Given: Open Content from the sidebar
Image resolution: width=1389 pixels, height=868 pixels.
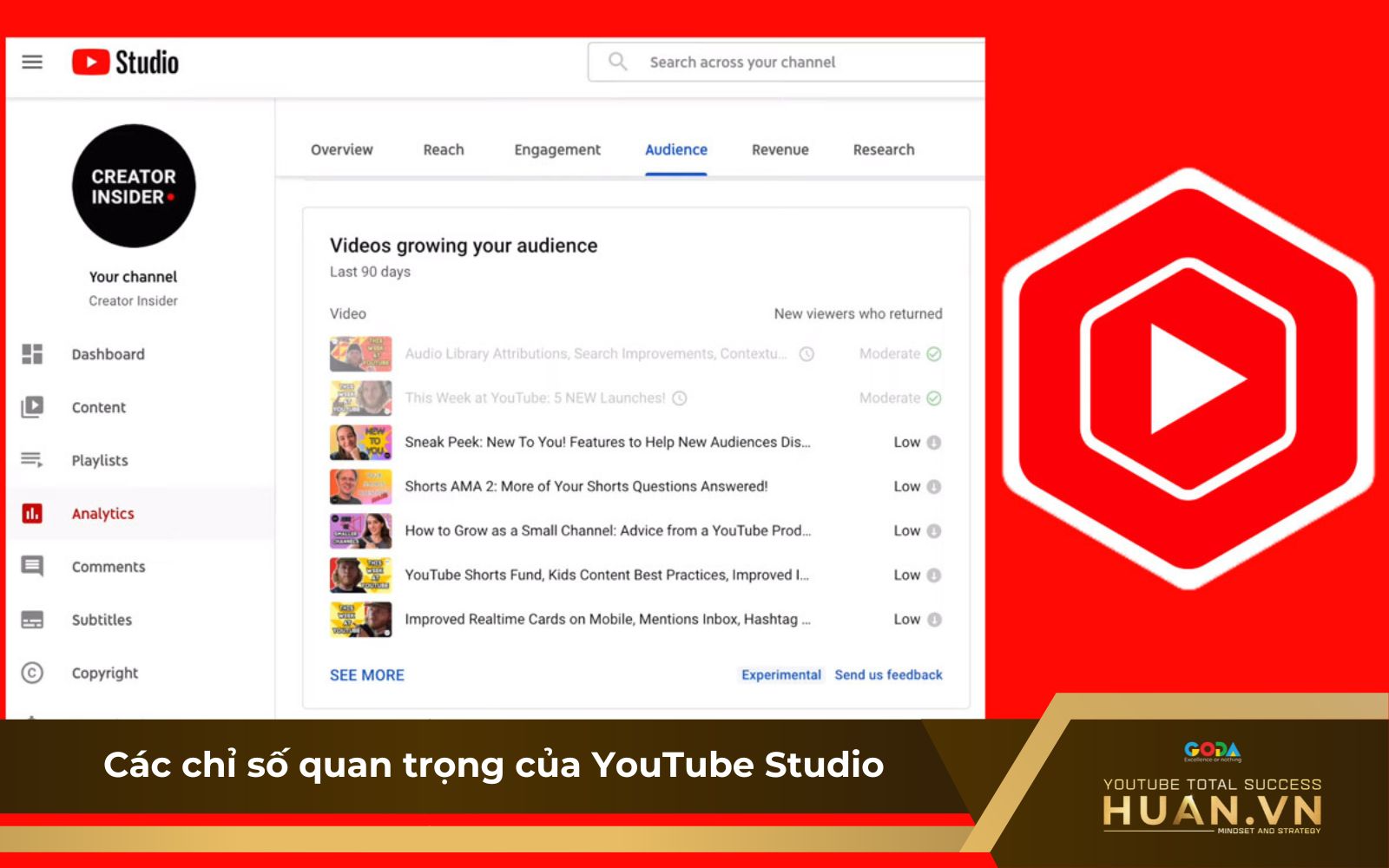Looking at the screenshot, I should click(x=99, y=407).
